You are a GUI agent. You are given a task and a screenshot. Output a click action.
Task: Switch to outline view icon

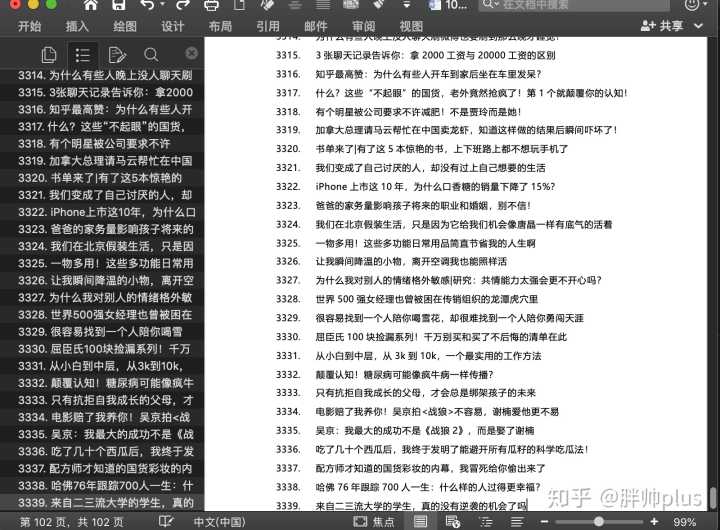[x=485, y=522]
